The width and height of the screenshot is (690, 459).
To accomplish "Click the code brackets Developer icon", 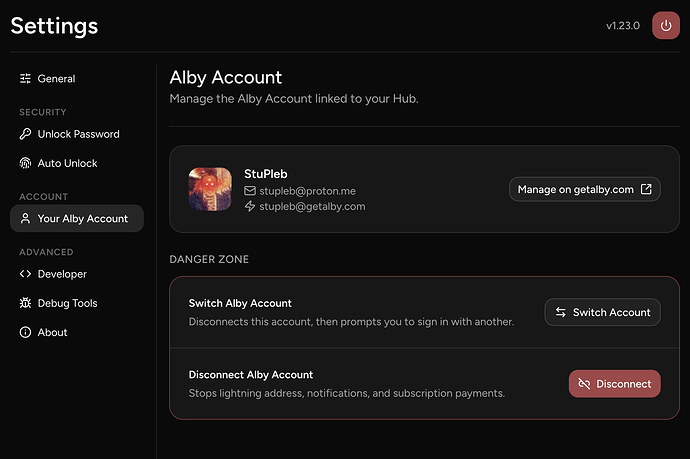I will click(x=26, y=274).
